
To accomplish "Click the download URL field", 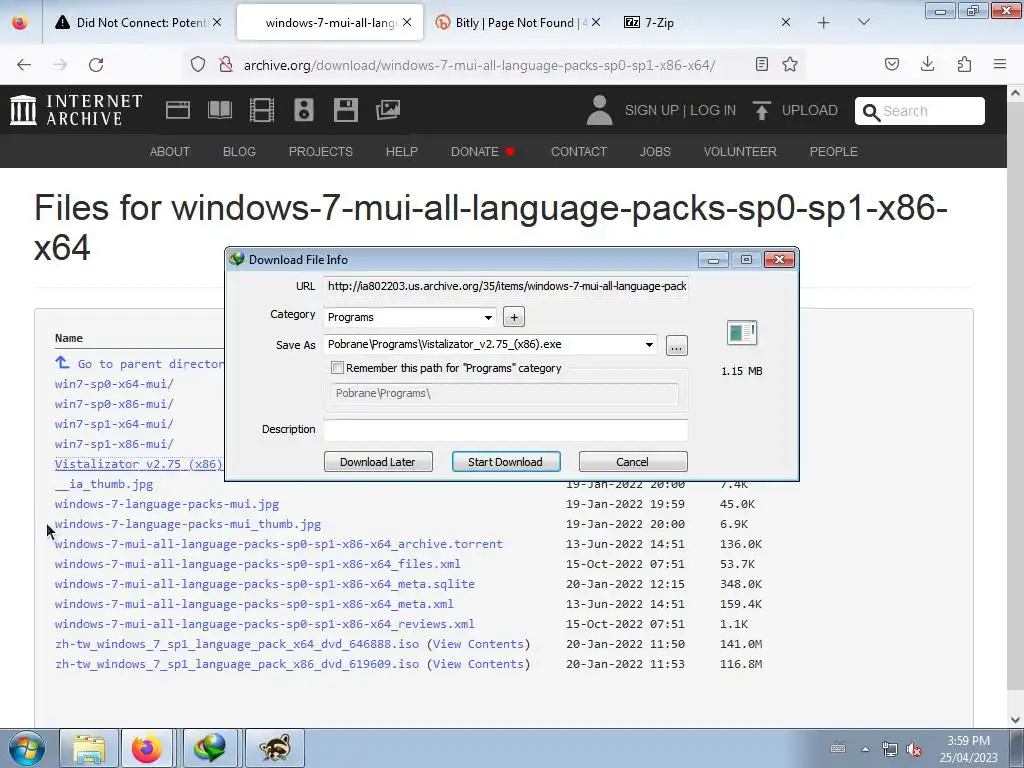I will coord(505,286).
